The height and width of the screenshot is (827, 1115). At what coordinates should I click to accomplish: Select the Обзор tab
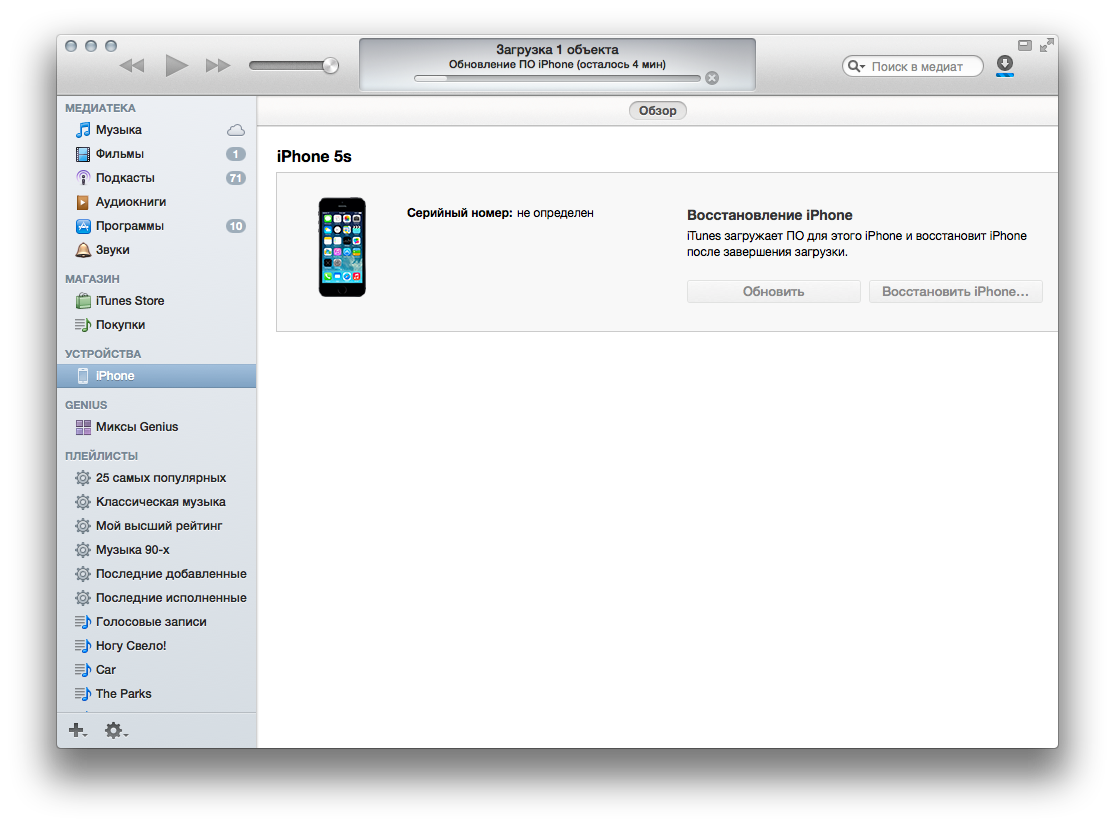pos(657,110)
